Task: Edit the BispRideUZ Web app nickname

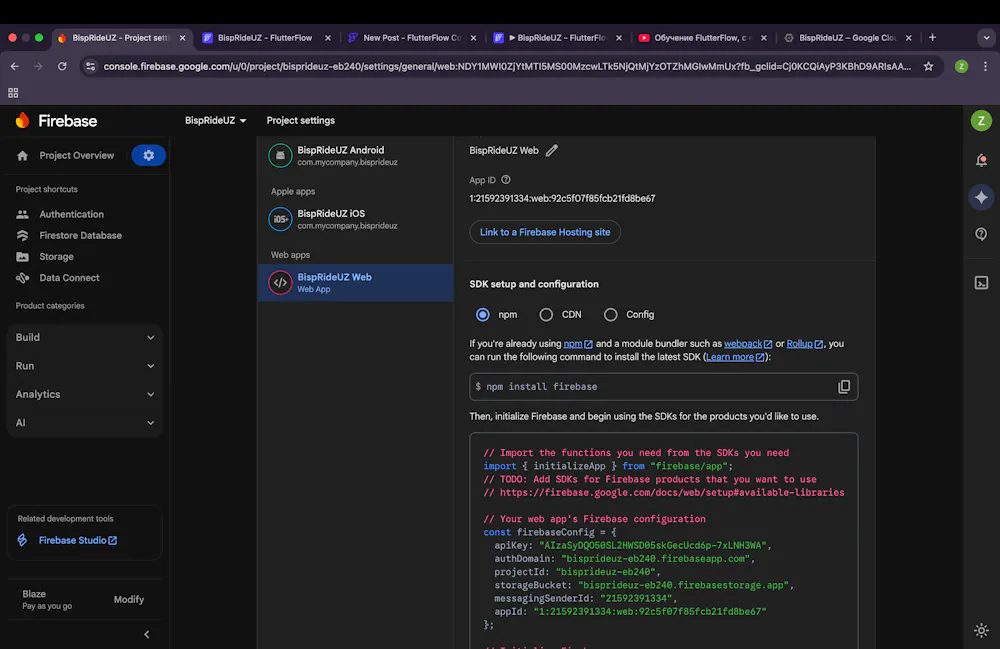Action: tap(552, 151)
